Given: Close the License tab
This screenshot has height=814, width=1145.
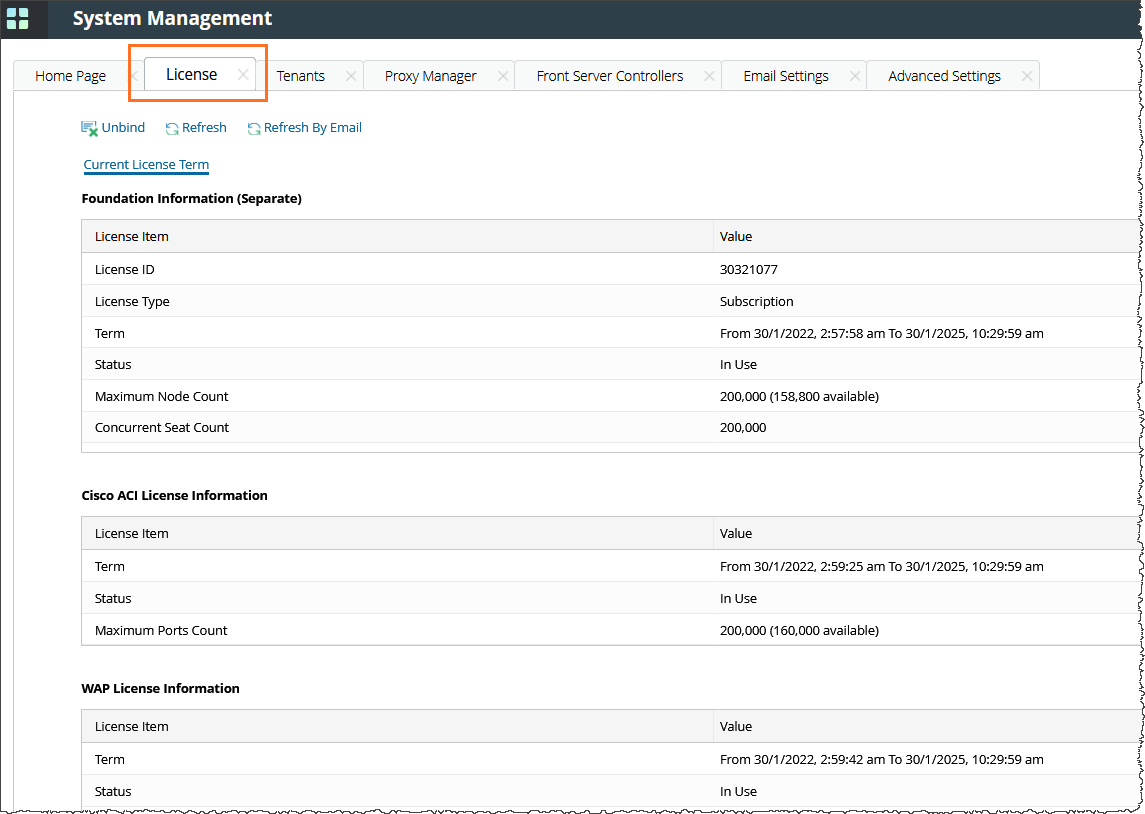Looking at the screenshot, I should coord(243,75).
